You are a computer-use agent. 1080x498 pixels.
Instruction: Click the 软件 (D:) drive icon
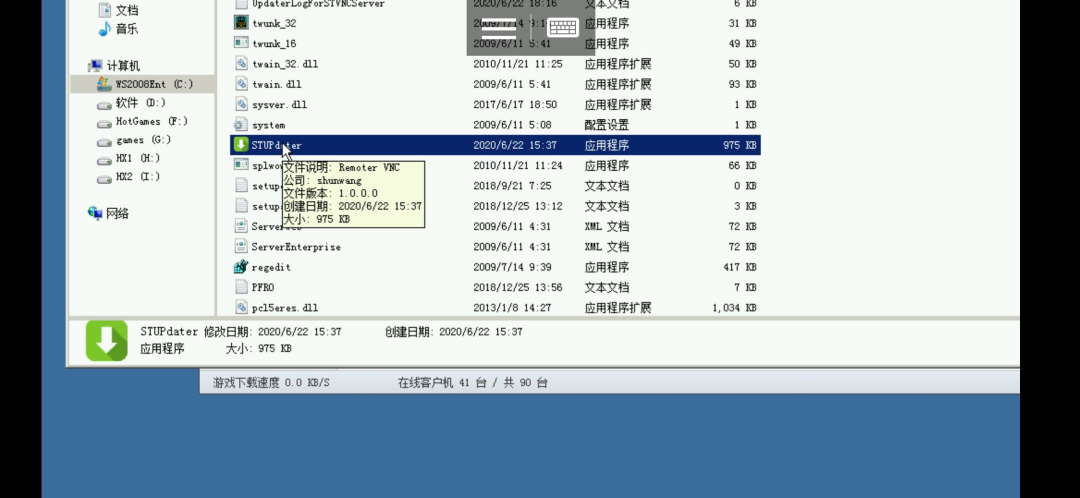point(104,104)
